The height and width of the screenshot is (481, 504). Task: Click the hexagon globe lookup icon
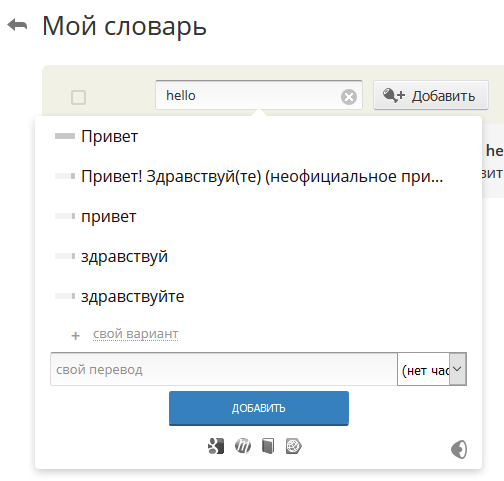pyautogui.click(x=294, y=446)
